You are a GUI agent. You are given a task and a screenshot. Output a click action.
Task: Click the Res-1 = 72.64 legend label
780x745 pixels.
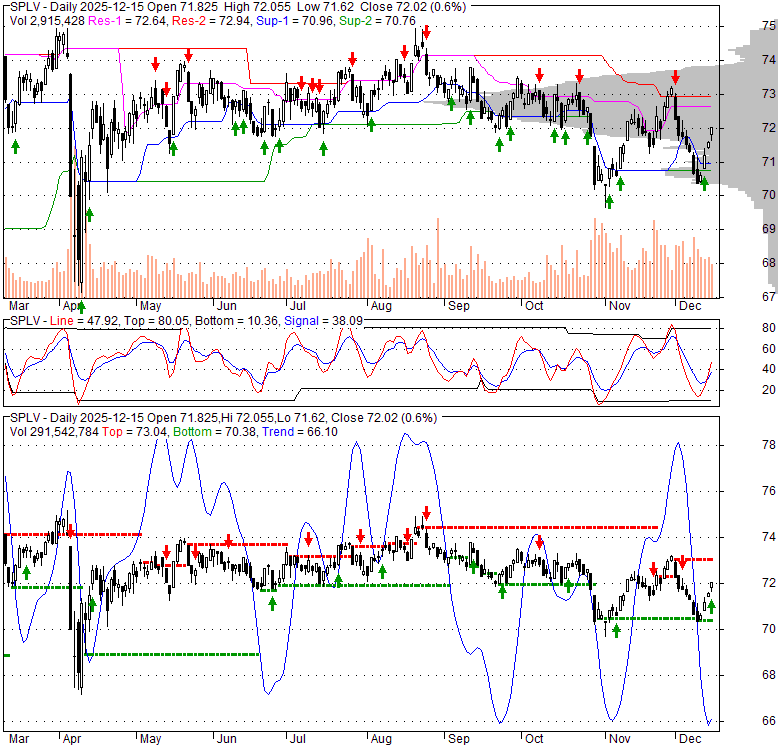tap(127, 21)
